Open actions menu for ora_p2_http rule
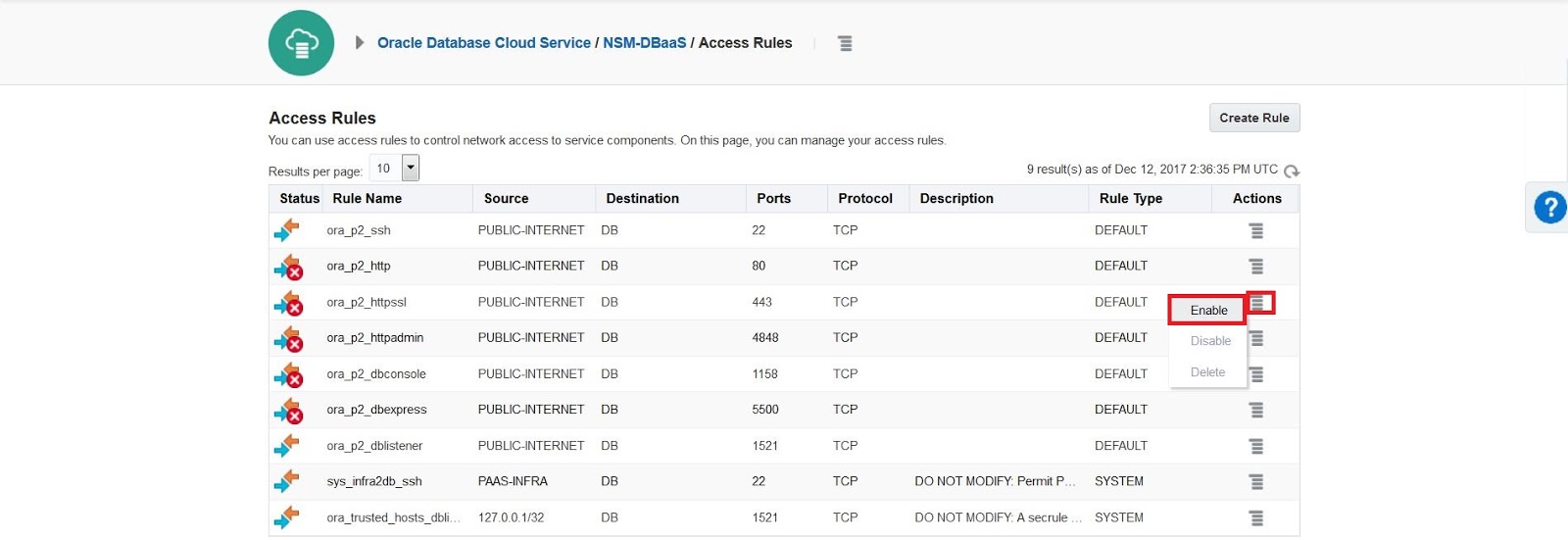Image resolution: width=1568 pixels, height=540 pixels. pyautogui.click(x=1256, y=267)
